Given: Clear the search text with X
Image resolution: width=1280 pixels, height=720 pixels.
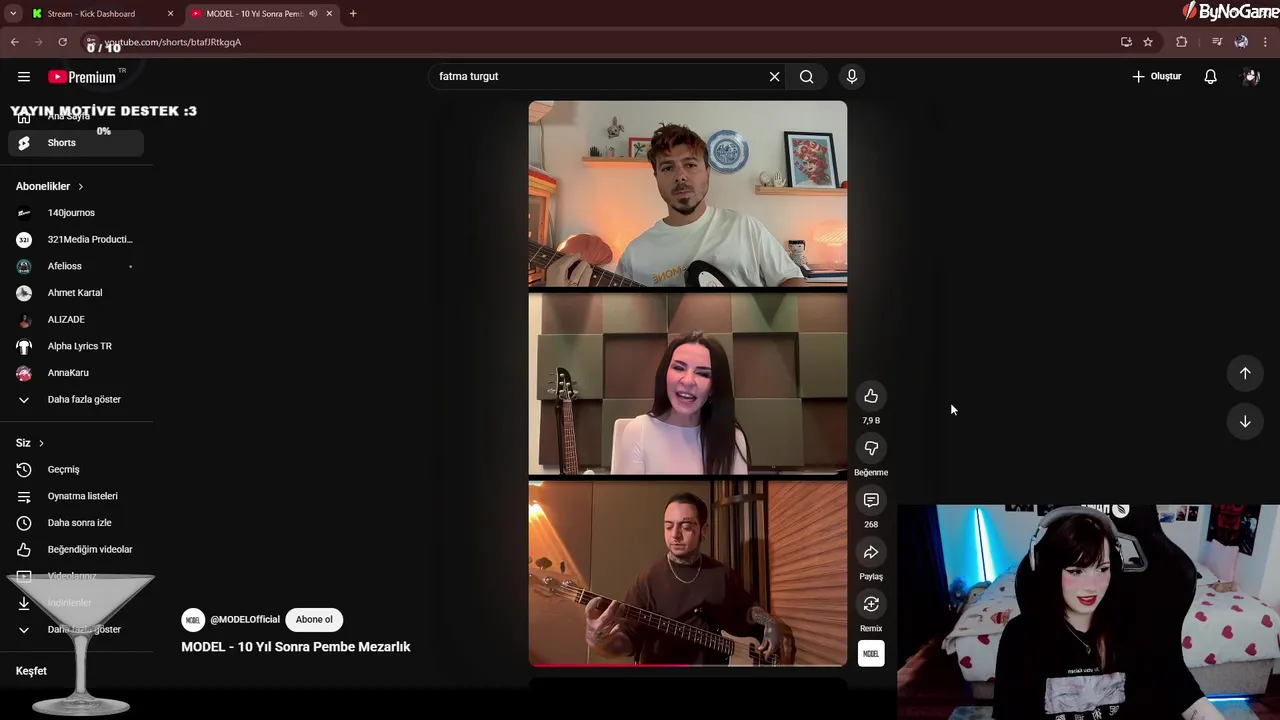Looking at the screenshot, I should coord(774,76).
